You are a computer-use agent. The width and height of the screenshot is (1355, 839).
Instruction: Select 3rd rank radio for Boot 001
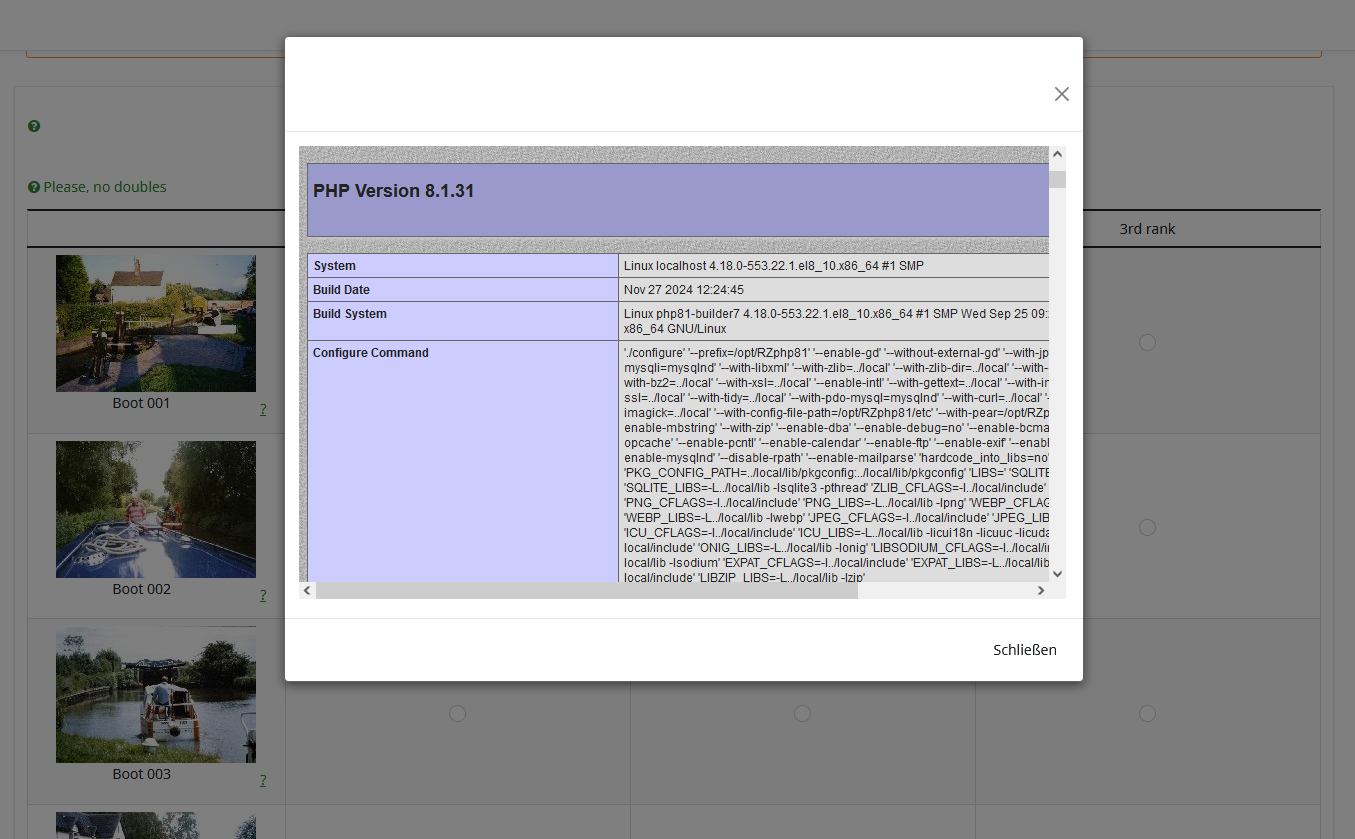[x=1147, y=342]
